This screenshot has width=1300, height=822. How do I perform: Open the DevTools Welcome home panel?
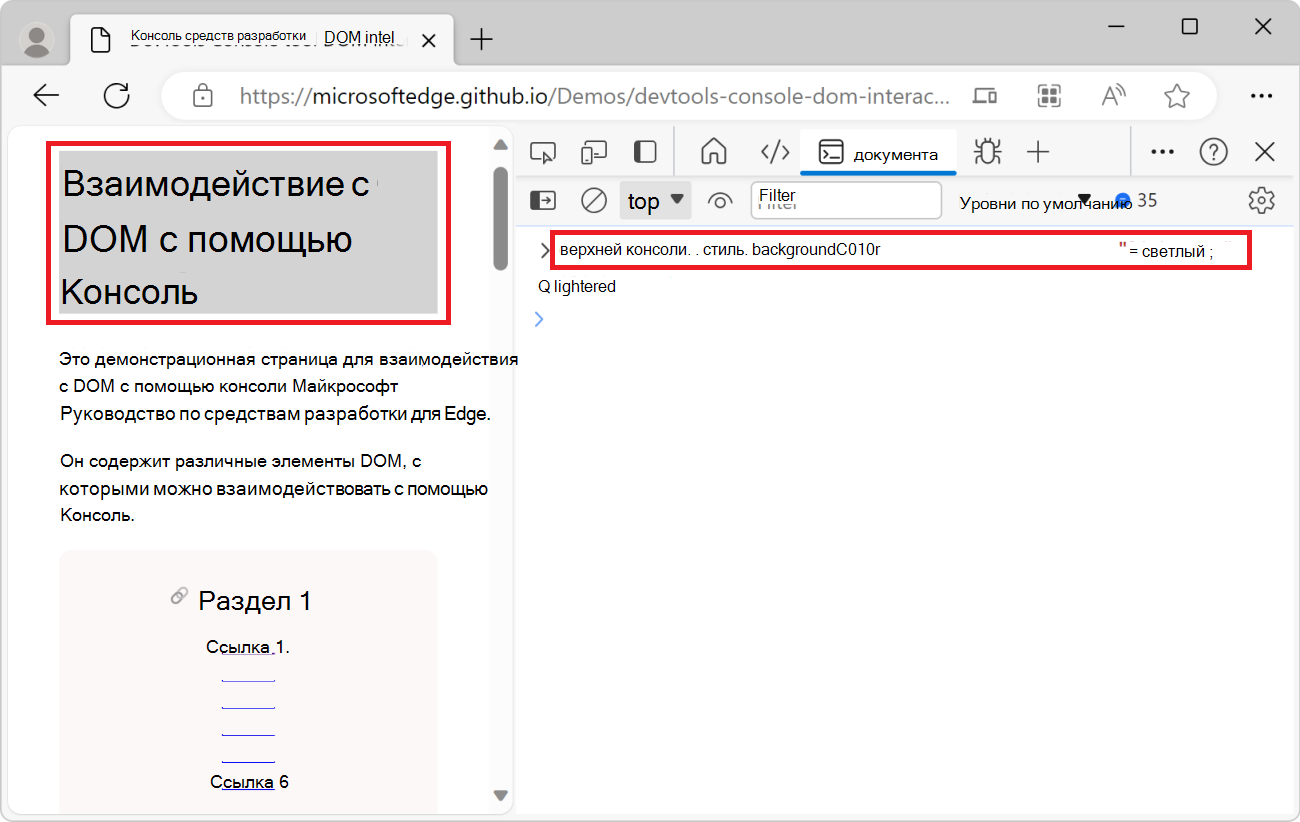click(x=713, y=151)
